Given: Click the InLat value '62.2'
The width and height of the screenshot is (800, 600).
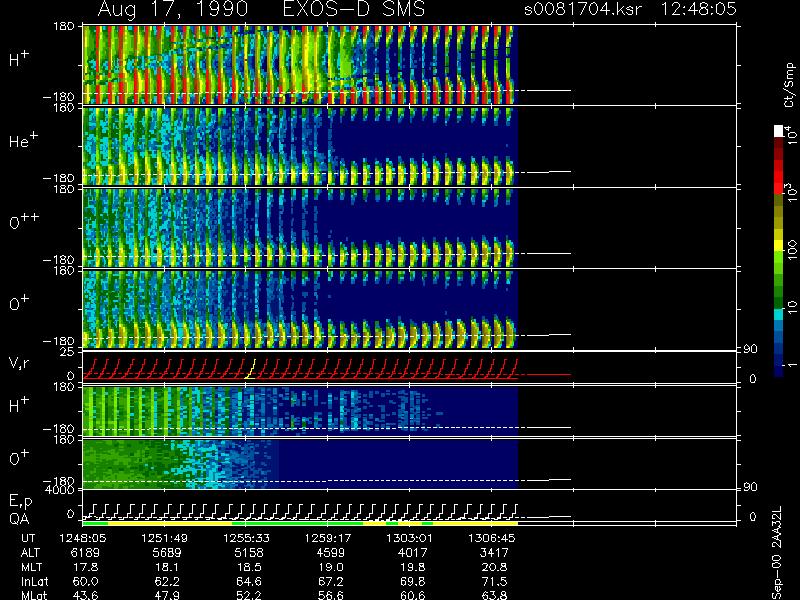Looking at the screenshot, I should point(167,581).
